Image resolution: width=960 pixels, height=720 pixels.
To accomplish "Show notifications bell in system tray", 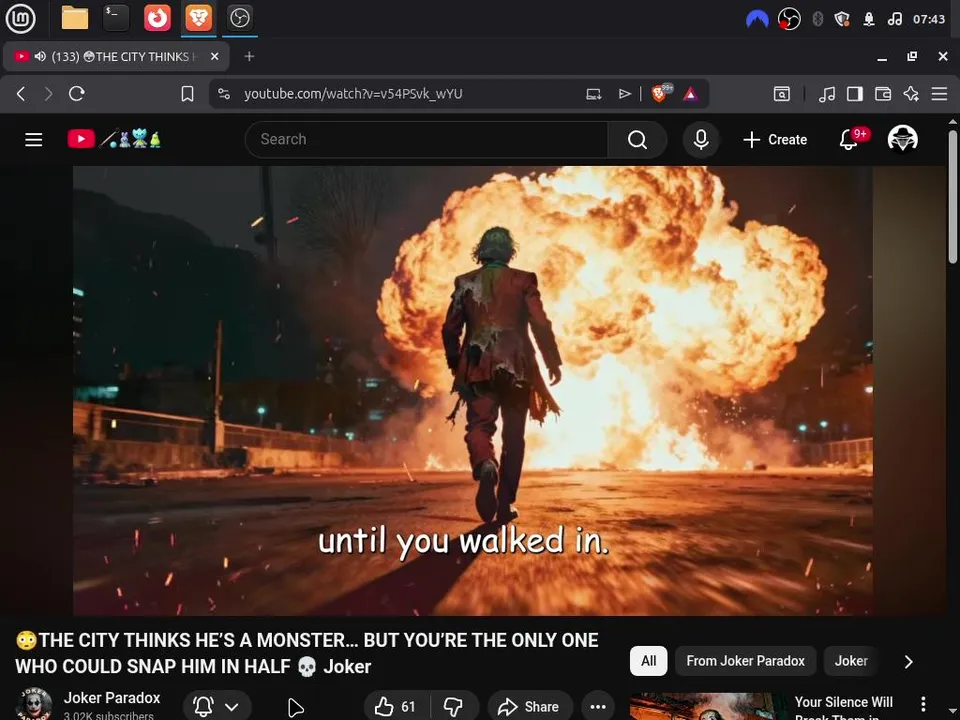I will click(x=869, y=19).
